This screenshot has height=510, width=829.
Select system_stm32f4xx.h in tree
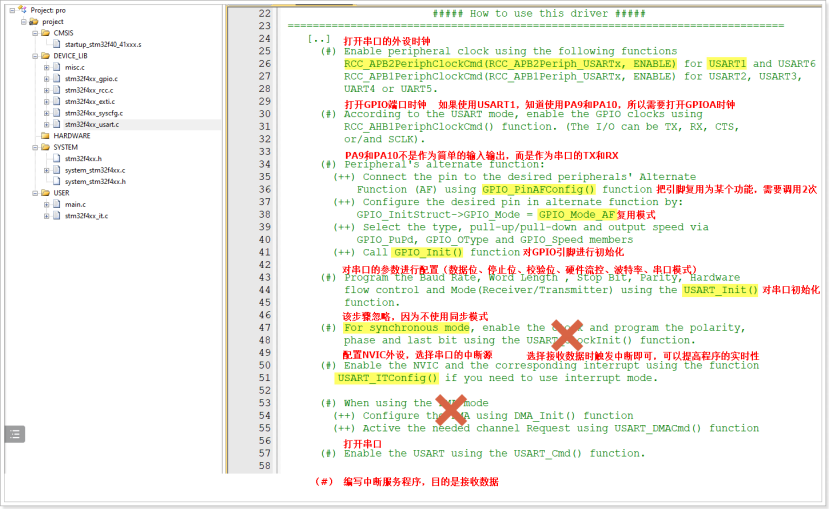pos(95,181)
